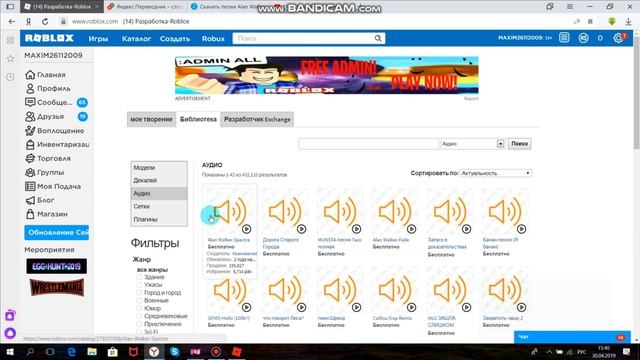The width and height of the screenshot is (640, 360).
Task: Open Моя Подача feed in the sidebar
Action: (53, 186)
